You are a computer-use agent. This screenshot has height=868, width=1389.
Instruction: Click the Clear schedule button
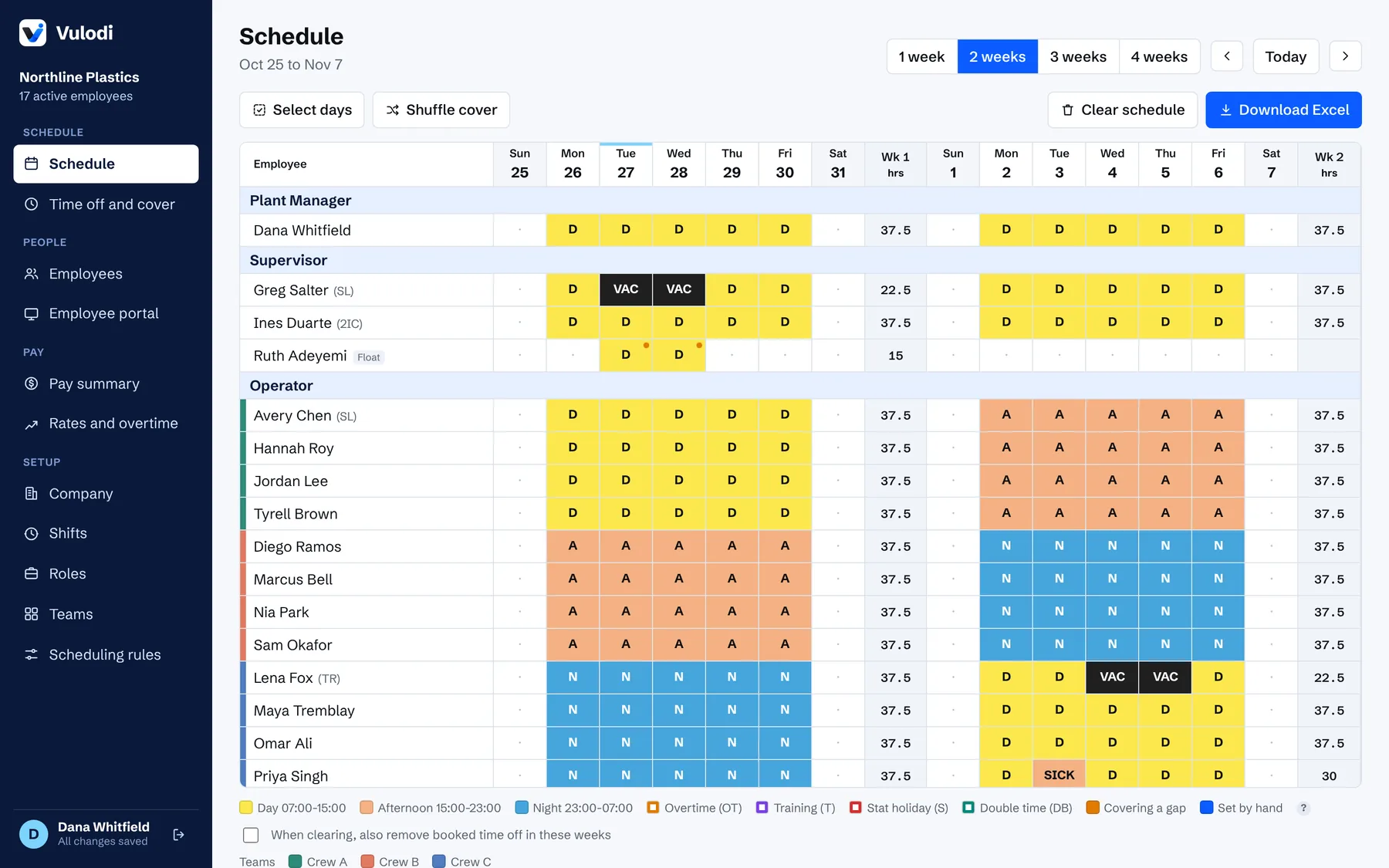coord(1122,110)
